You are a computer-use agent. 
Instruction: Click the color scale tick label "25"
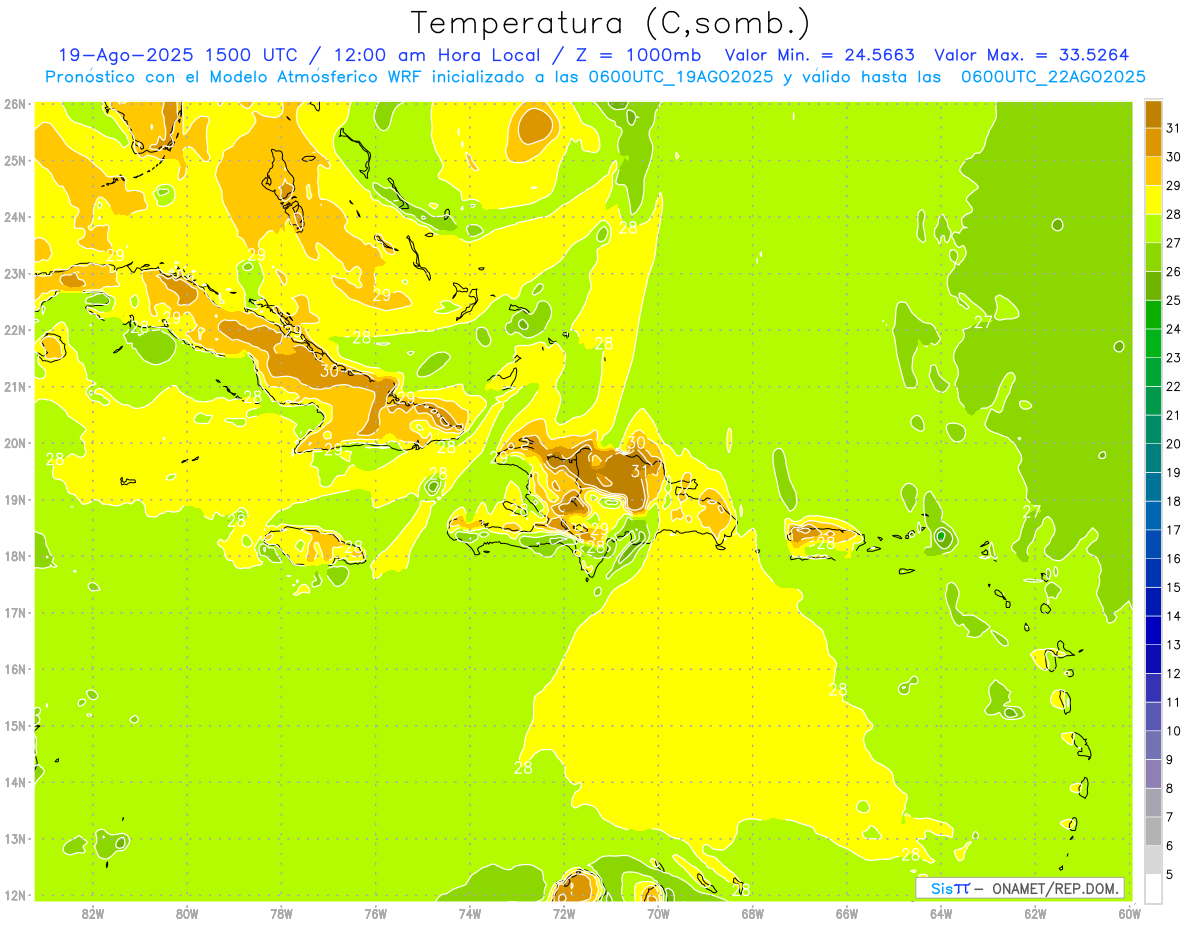[x=1174, y=300]
